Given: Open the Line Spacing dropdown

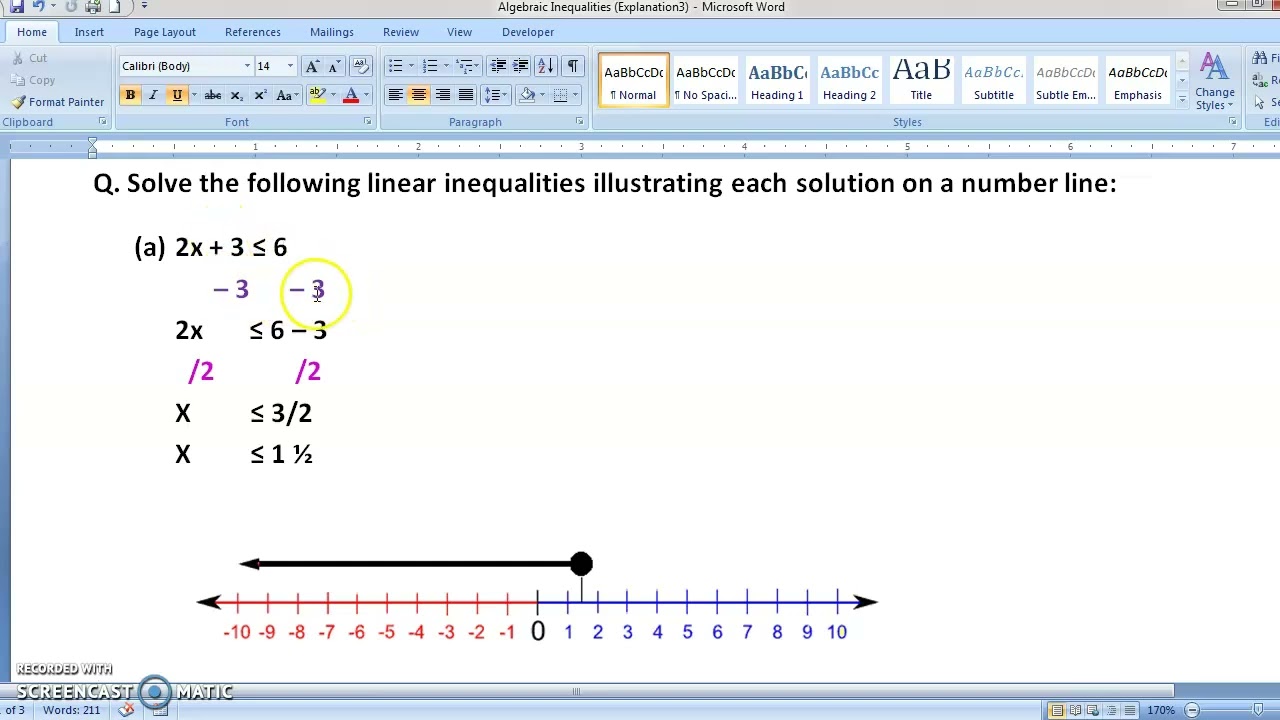Looking at the screenshot, I should 494,95.
